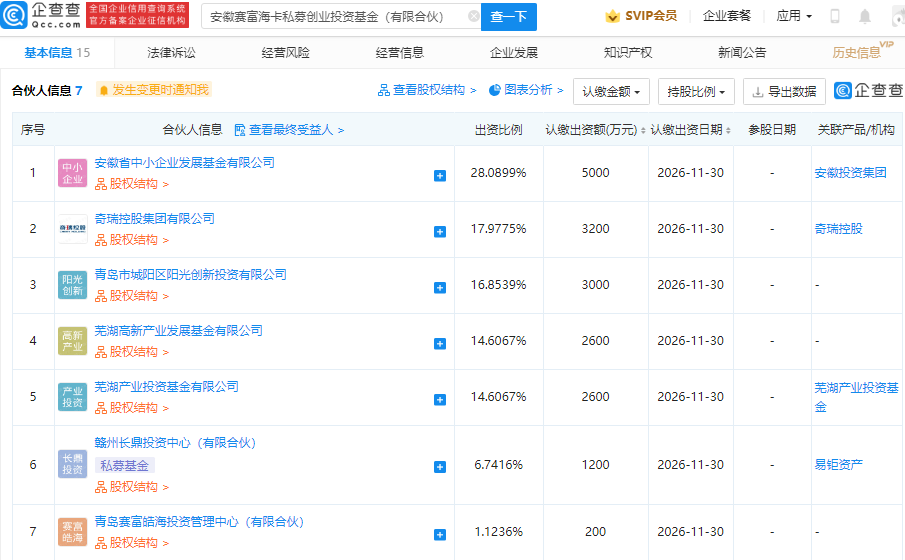The height and width of the screenshot is (560, 905).
Task: Click the 赛富皓海 company logo thumbnail
Action: 73,532
